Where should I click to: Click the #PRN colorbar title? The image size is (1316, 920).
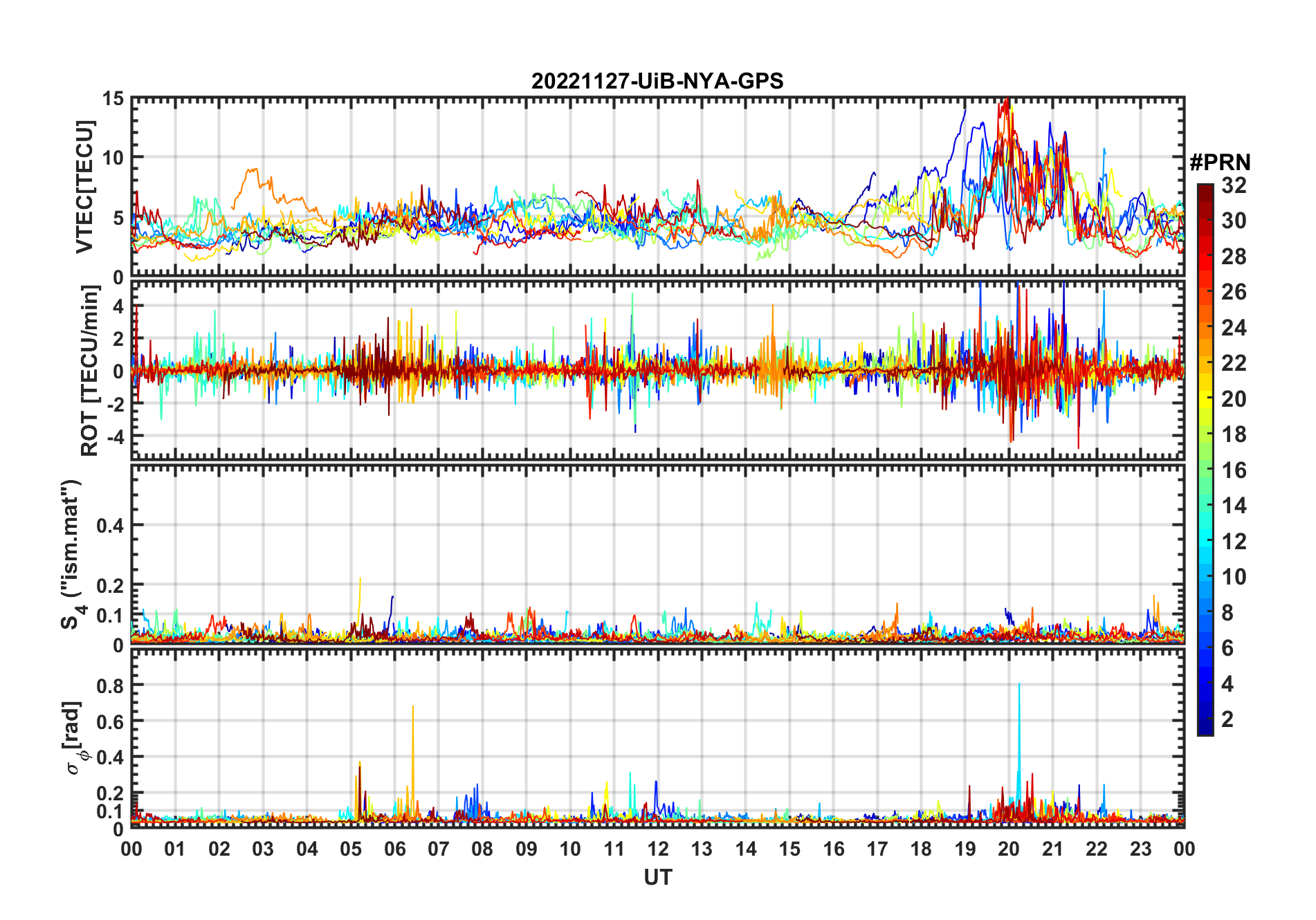[1221, 163]
